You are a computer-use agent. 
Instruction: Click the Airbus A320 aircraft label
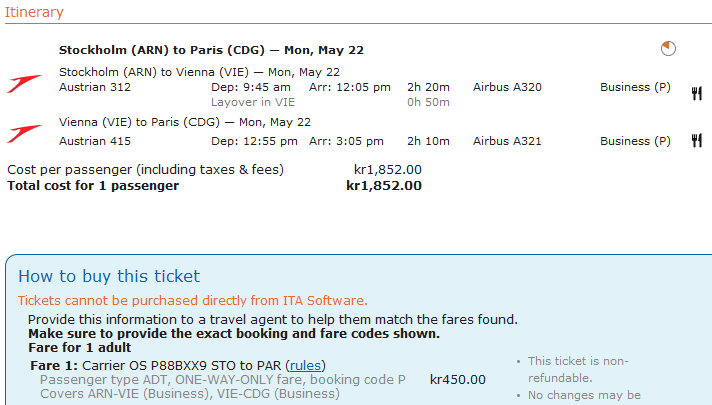click(x=507, y=87)
